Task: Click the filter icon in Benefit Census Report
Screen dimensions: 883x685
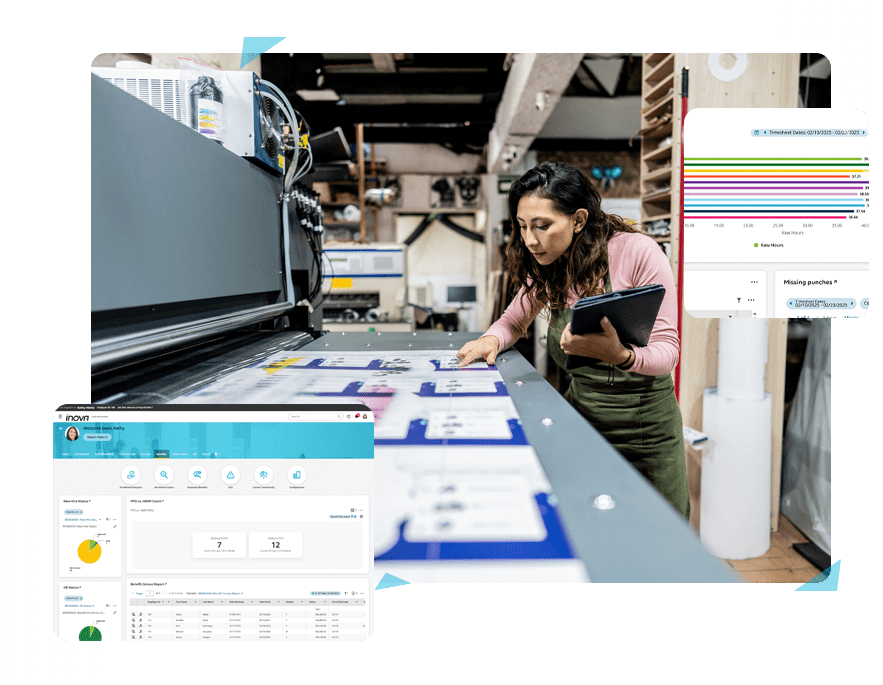Action: point(346,593)
